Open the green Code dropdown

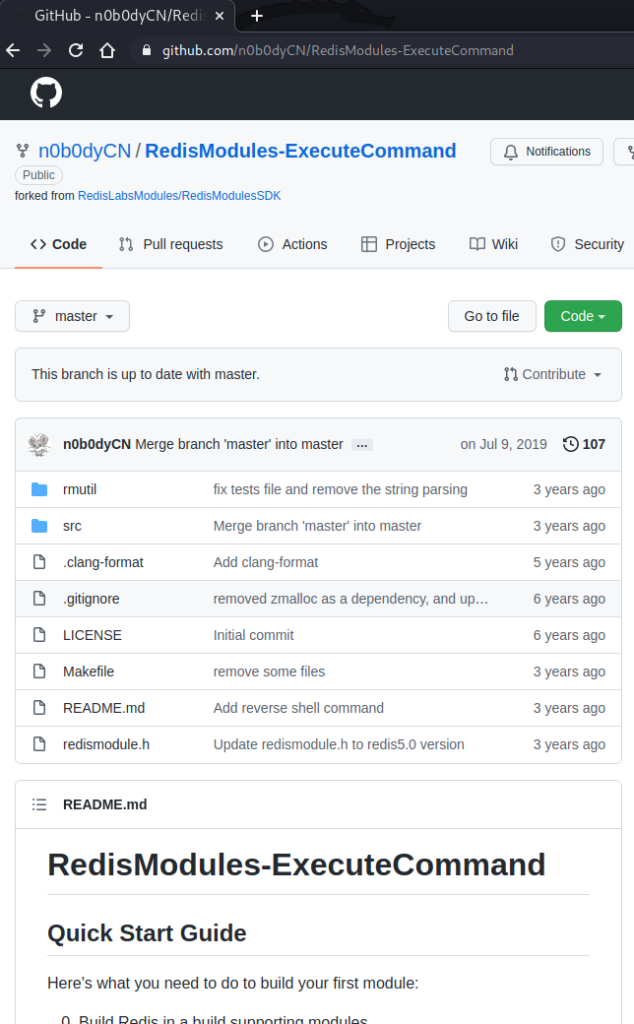point(582,316)
